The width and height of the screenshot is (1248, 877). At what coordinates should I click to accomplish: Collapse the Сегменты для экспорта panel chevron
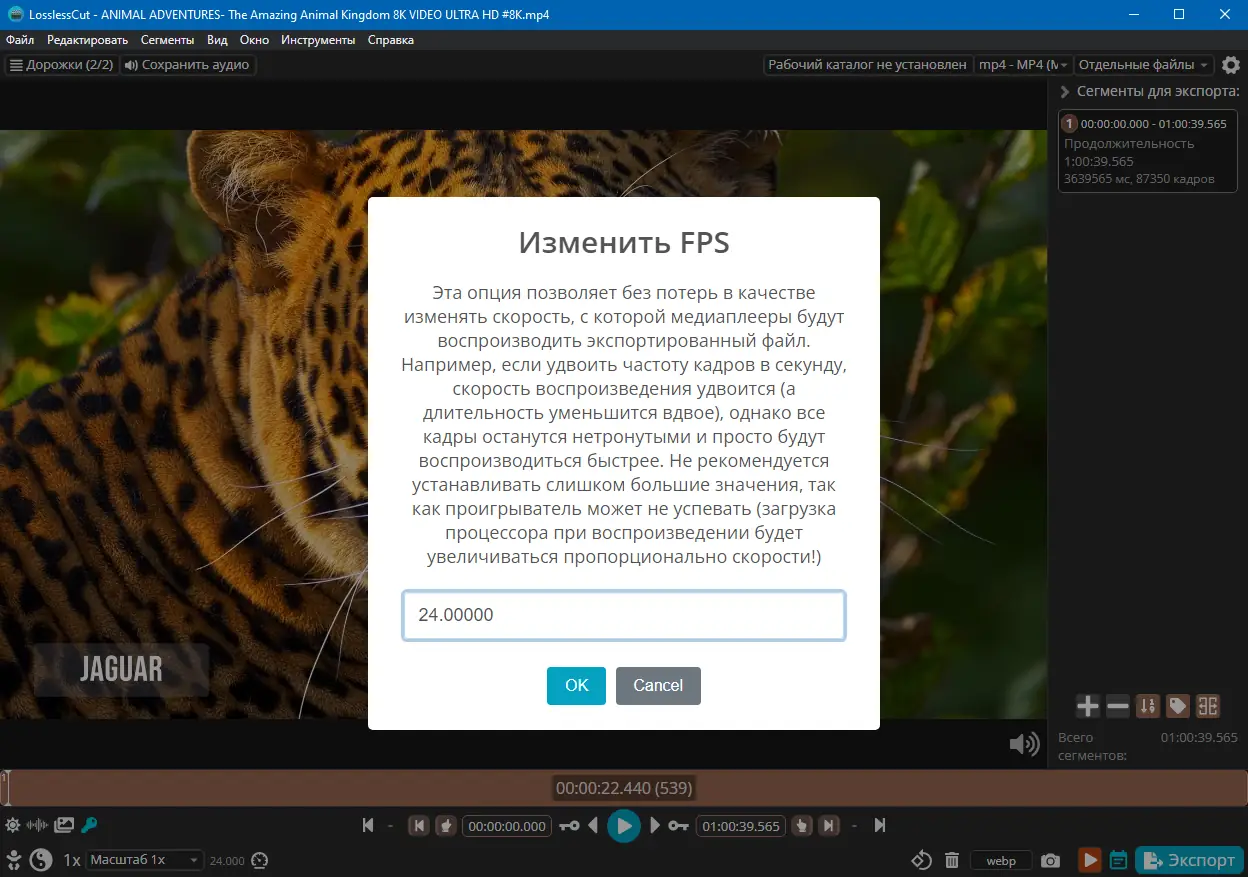tap(1065, 92)
